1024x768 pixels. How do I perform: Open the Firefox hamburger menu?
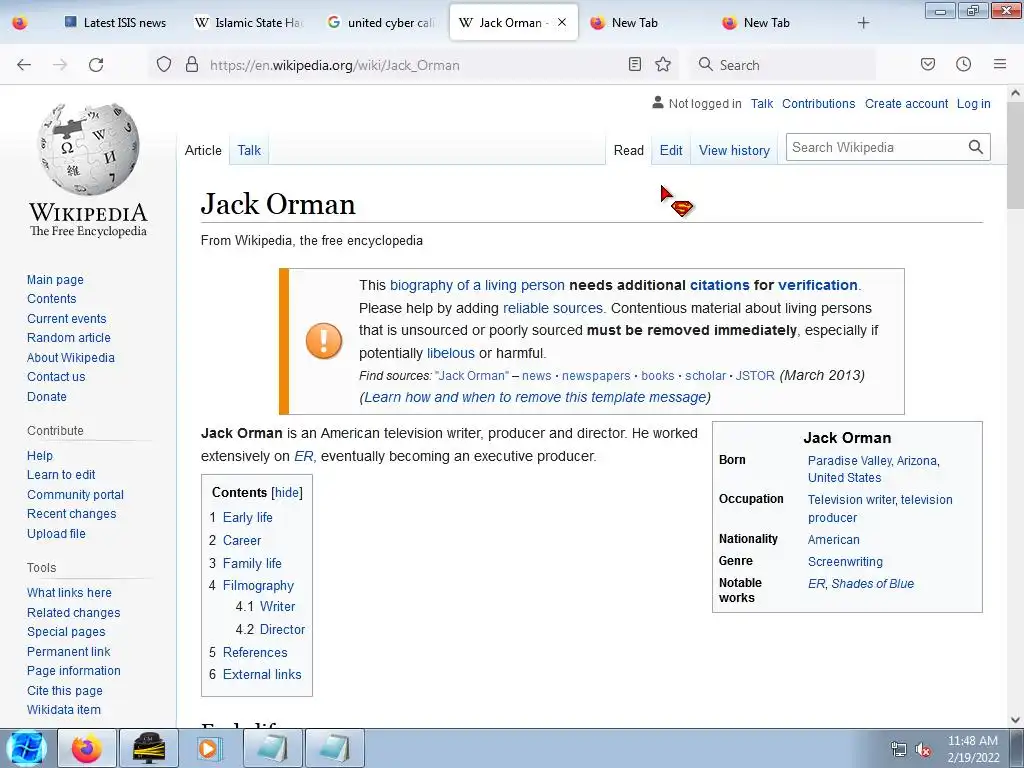coord(999,64)
